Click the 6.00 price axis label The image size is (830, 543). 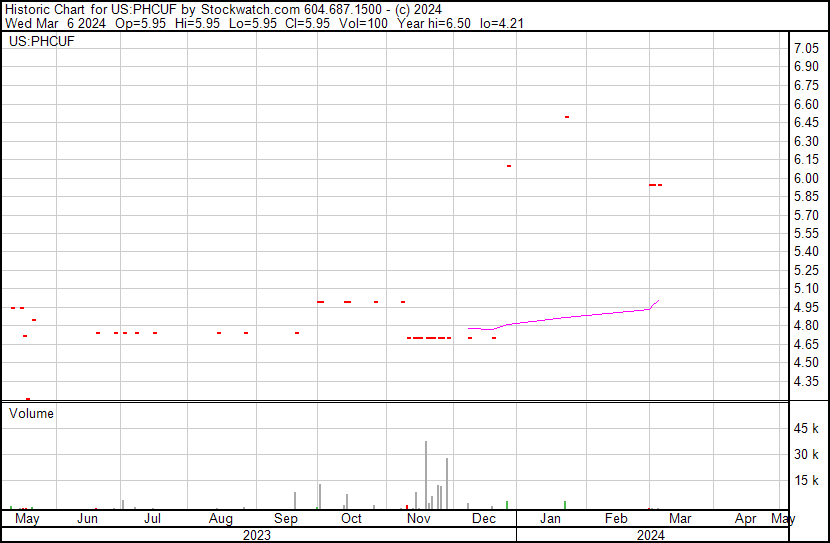click(x=806, y=178)
